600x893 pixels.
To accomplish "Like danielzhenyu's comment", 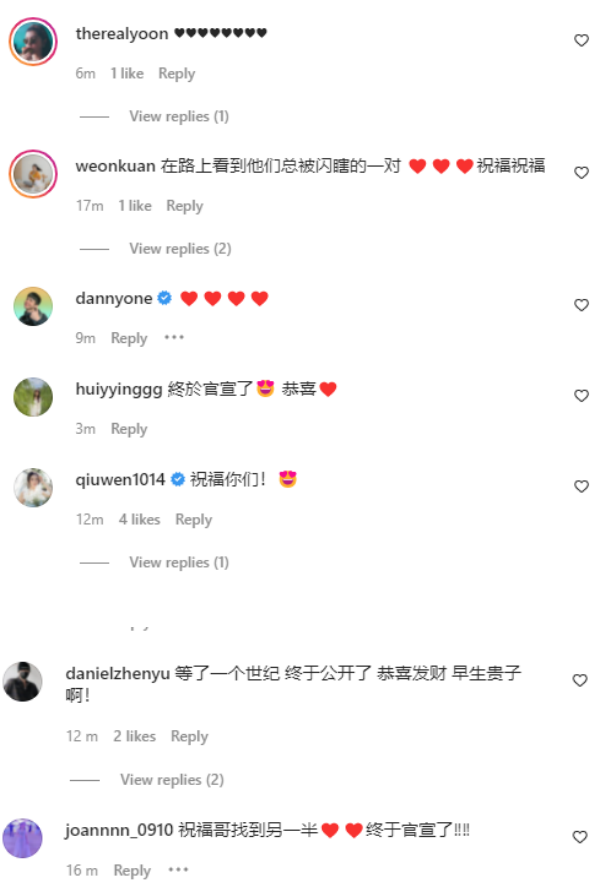I will [x=580, y=680].
